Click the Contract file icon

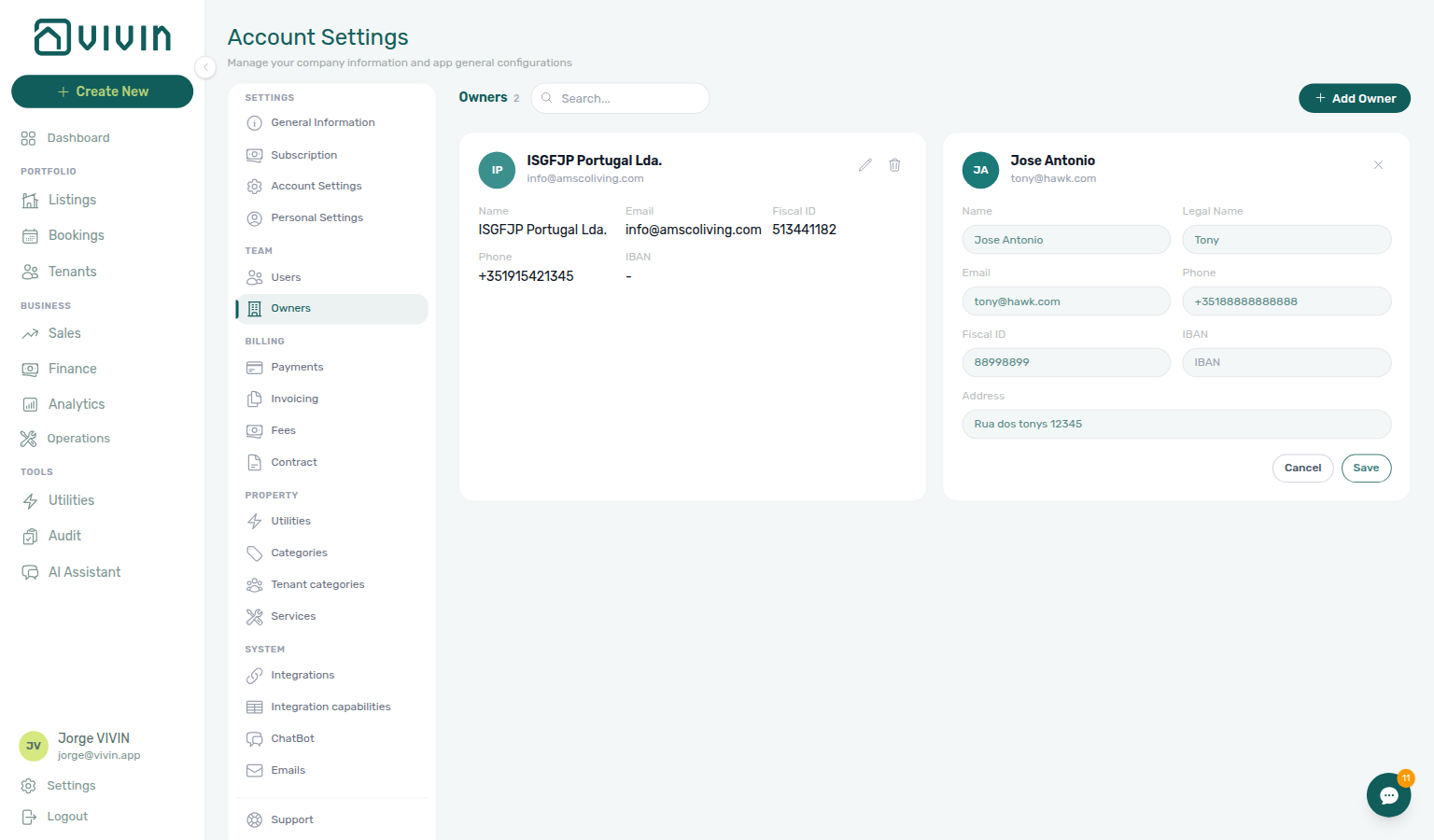[x=254, y=463]
